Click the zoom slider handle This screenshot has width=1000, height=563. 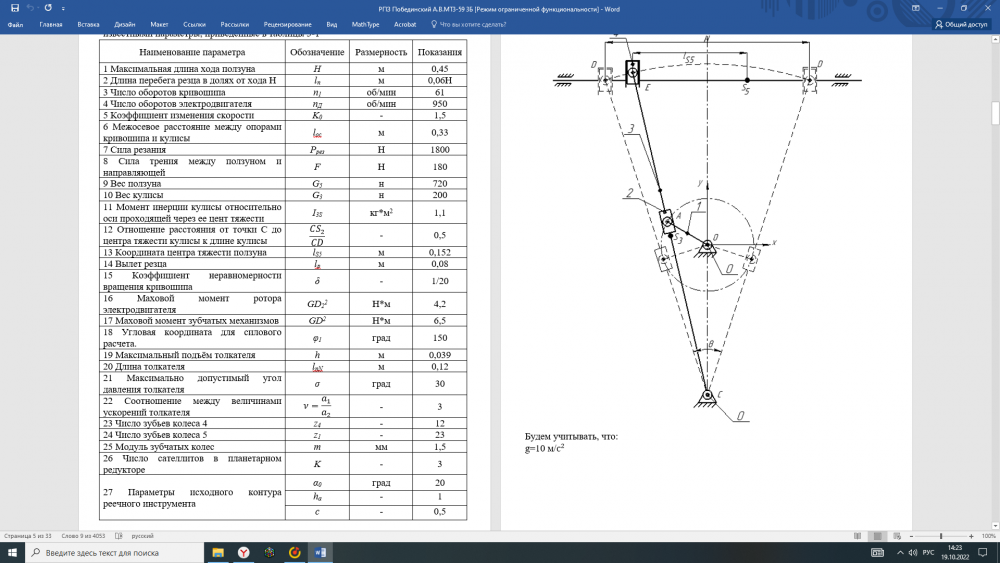tap(941, 536)
